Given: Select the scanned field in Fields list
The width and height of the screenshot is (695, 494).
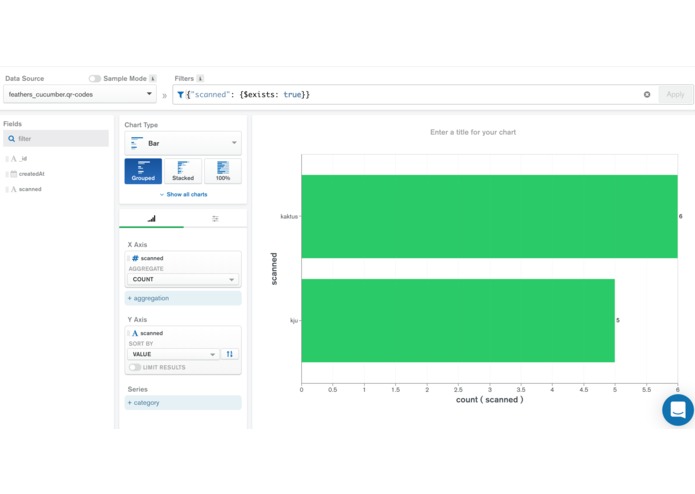Looking at the screenshot, I should point(30,189).
